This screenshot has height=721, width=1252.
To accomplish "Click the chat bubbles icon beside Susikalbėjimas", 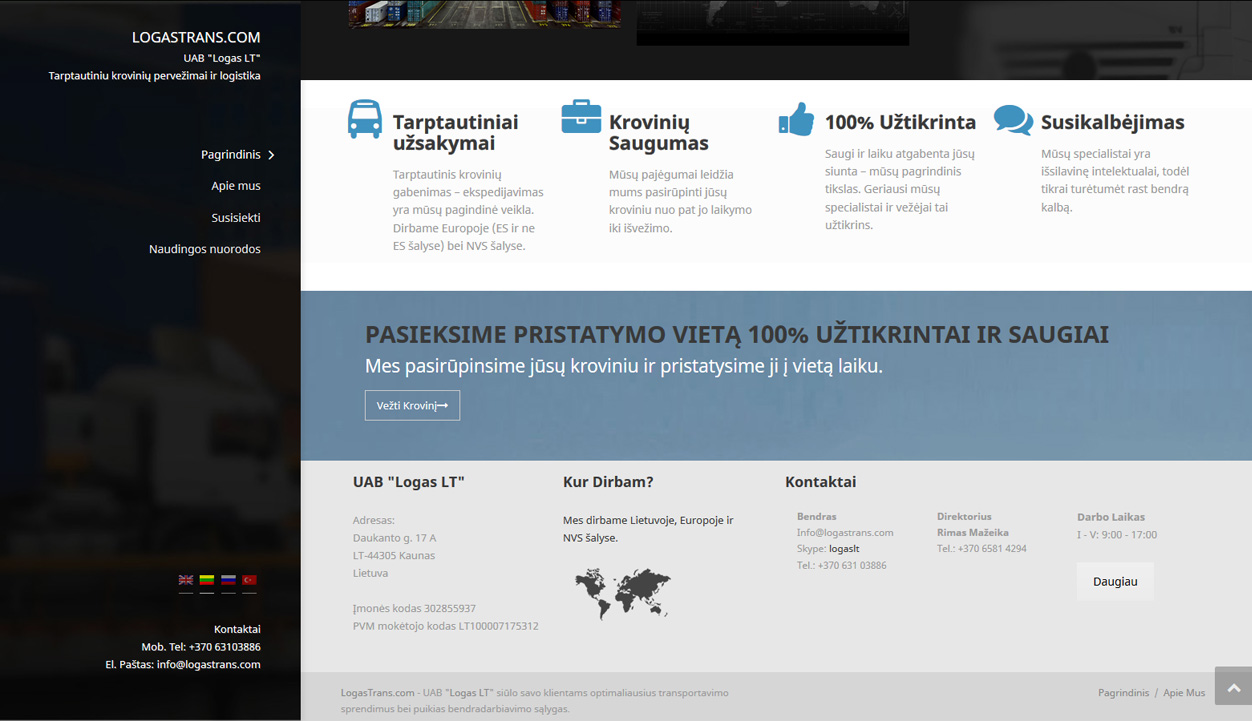I will coord(1013,120).
